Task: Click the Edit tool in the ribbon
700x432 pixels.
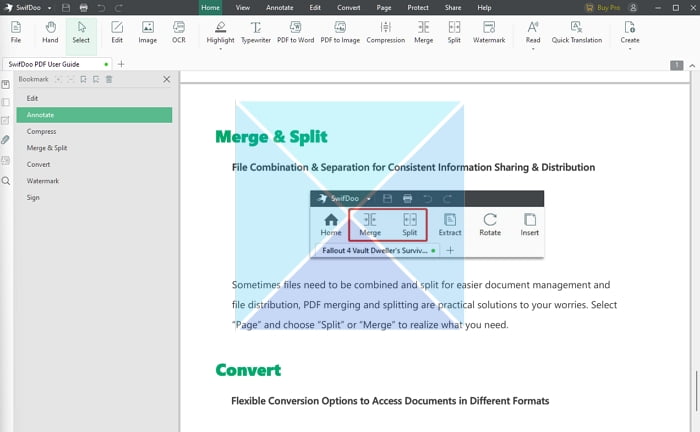Action: [x=117, y=33]
